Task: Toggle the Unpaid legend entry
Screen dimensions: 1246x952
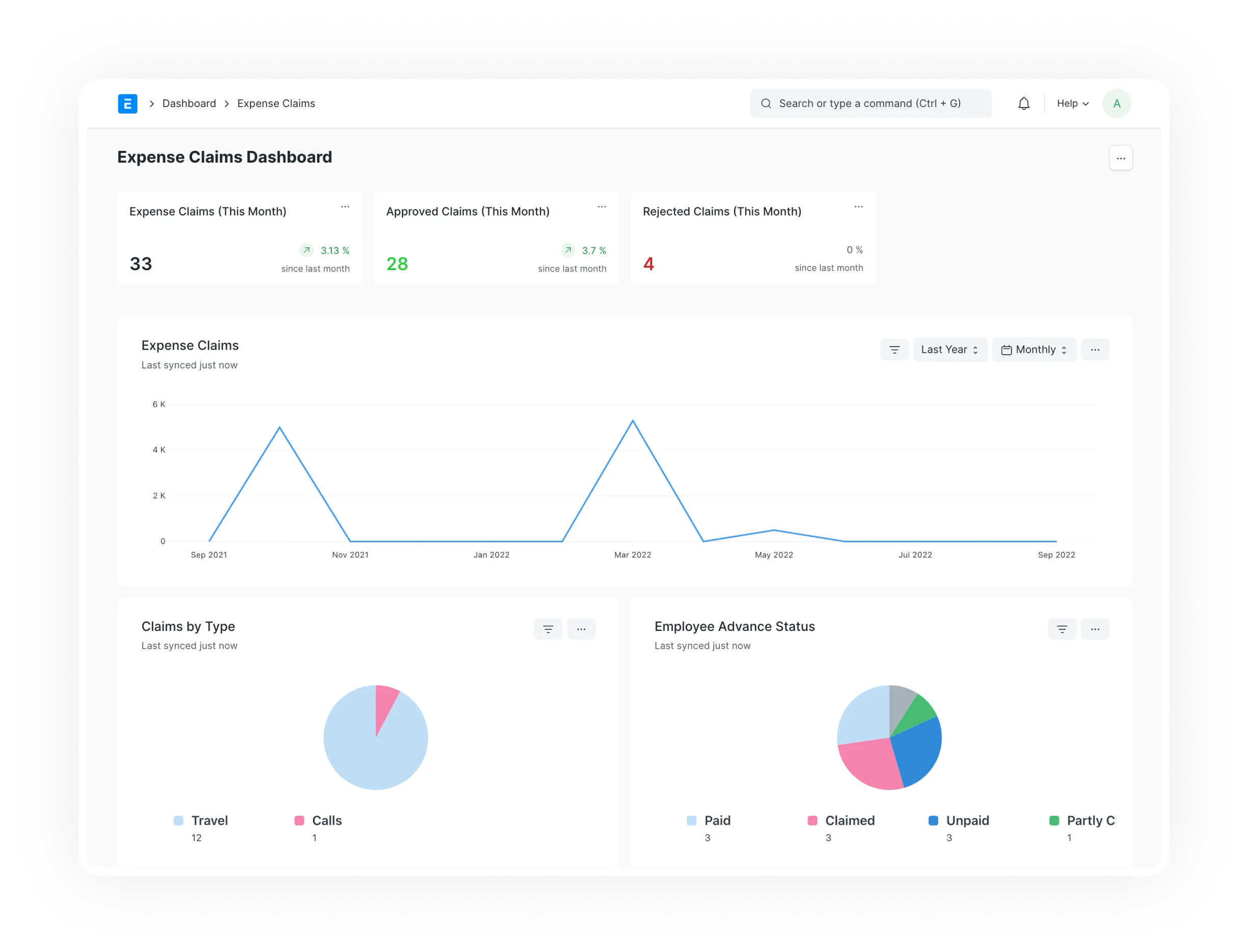Action: (x=967, y=821)
